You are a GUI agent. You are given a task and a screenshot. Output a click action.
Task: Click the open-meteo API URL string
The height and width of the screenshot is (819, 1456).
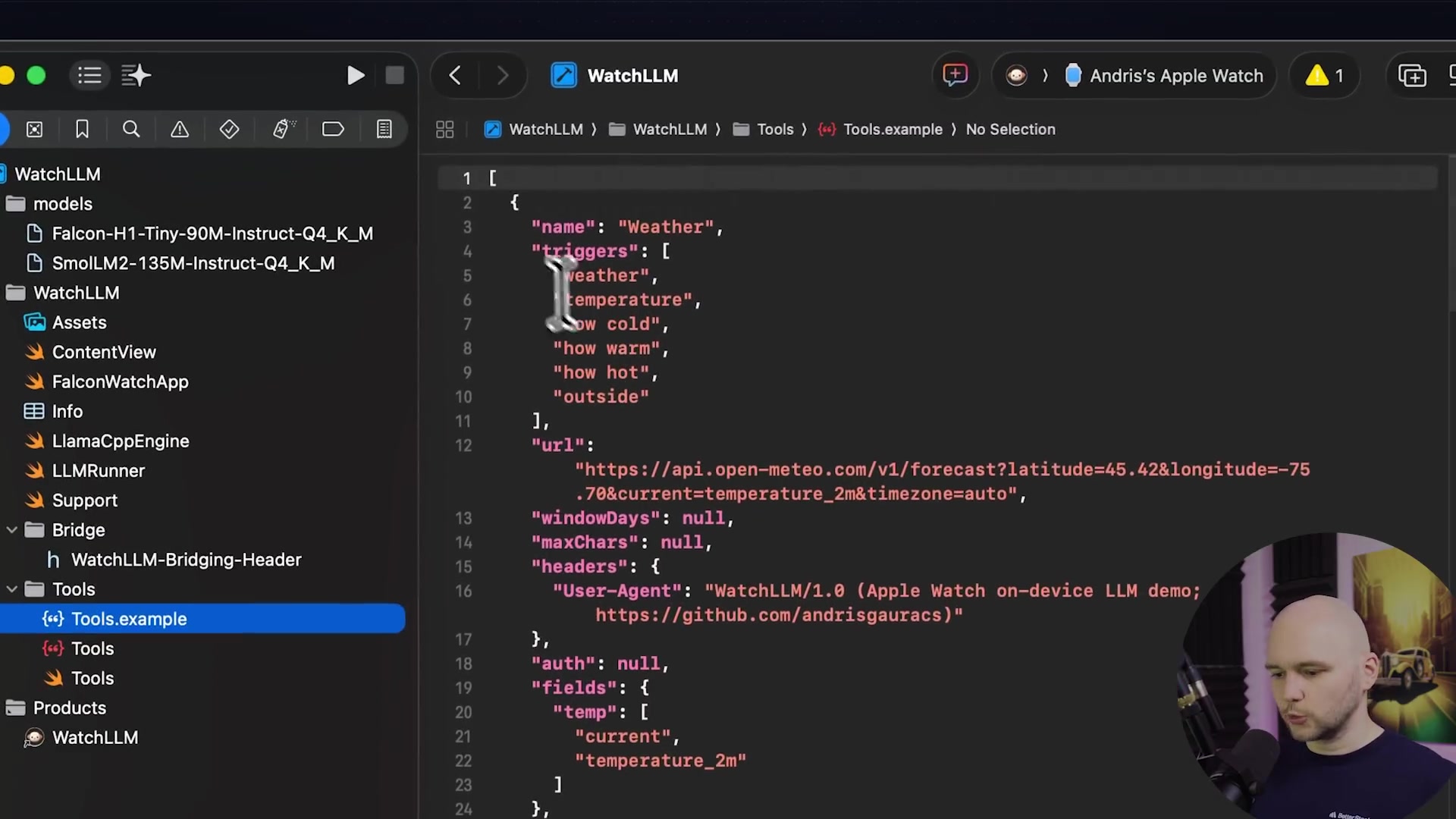point(942,482)
